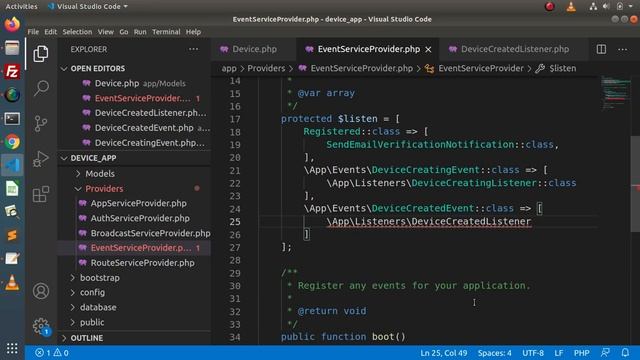The width and height of the screenshot is (640, 360).
Task: Click the feedback icon in status bar
Action: tap(605, 353)
